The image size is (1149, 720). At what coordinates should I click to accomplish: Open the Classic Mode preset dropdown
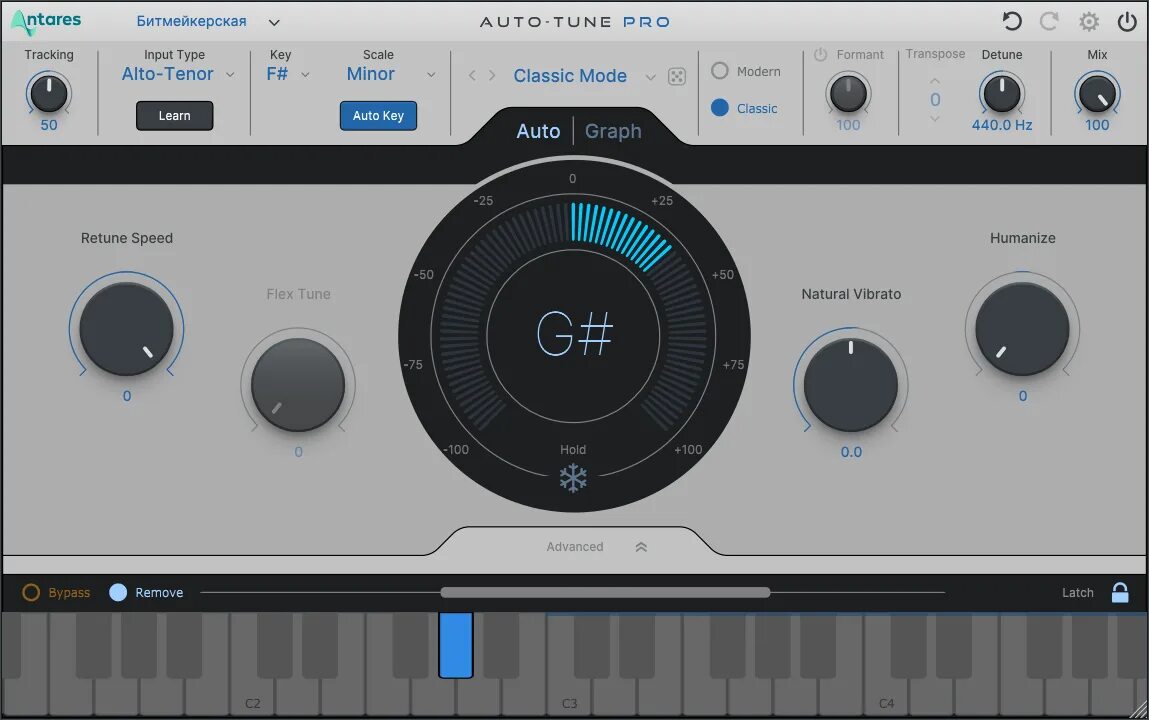(x=584, y=76)
